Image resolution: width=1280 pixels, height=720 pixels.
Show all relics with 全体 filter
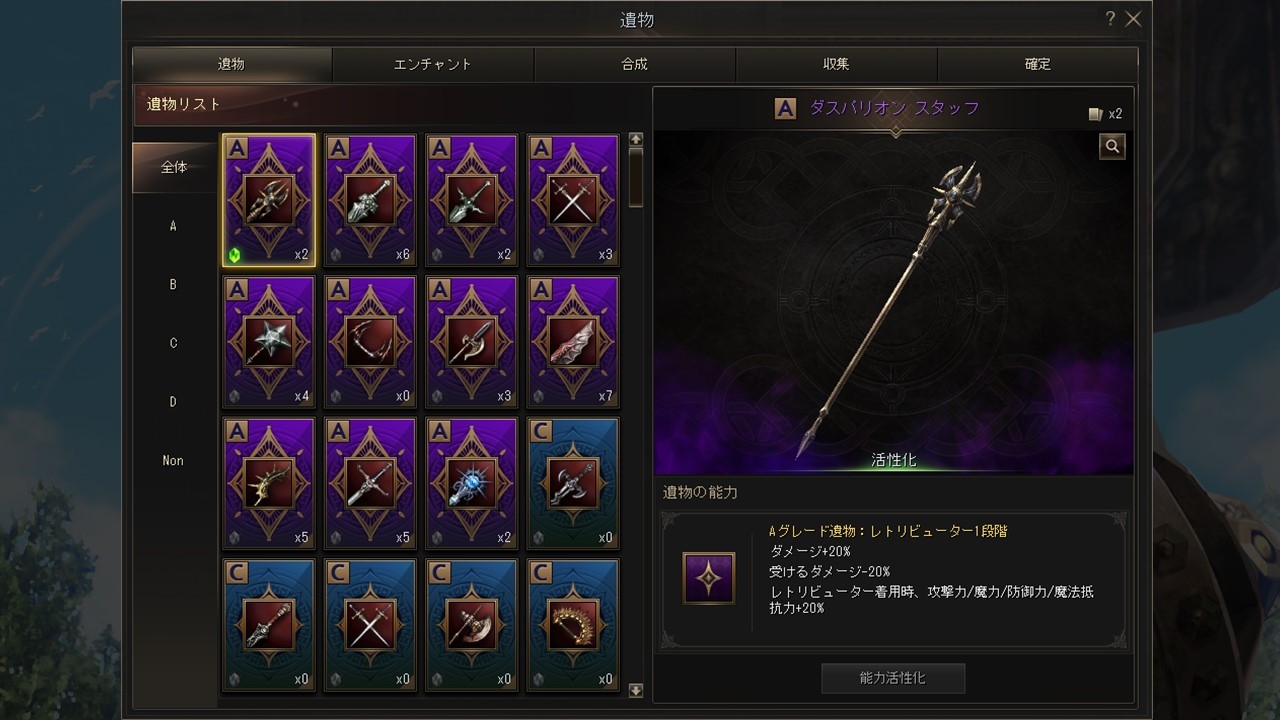click(x=174, y=167)
